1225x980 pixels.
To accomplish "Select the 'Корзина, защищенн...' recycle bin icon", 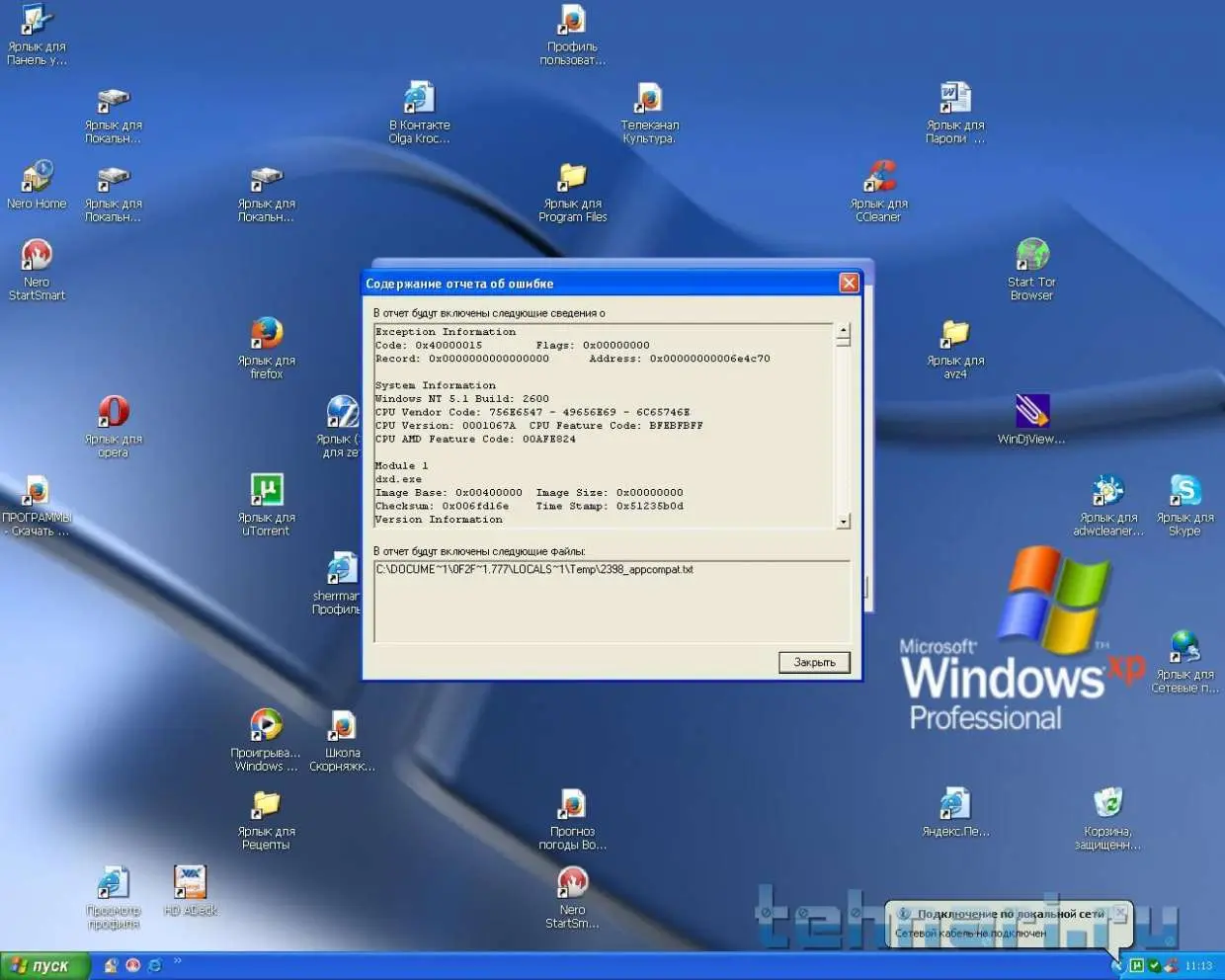I will pyautogui.click(x=1107, y=819).
